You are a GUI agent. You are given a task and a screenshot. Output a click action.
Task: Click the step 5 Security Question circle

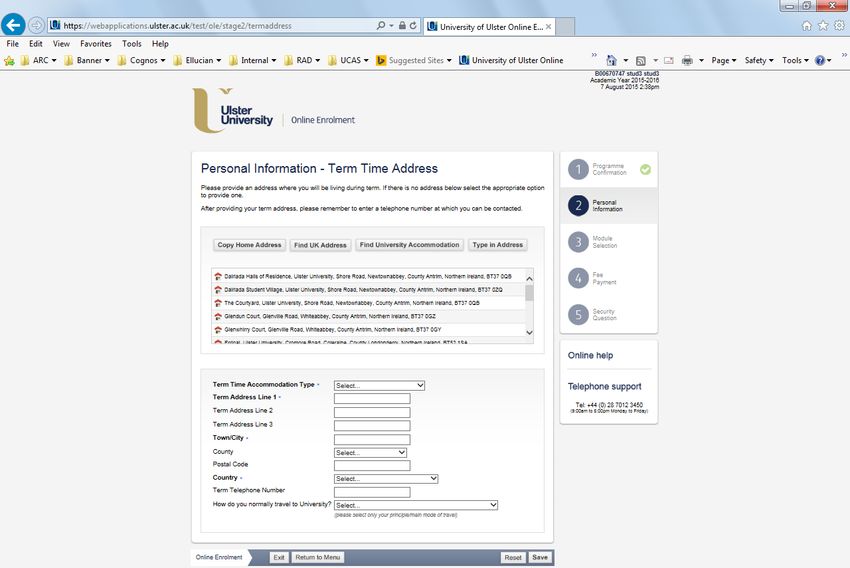(578, 314)
